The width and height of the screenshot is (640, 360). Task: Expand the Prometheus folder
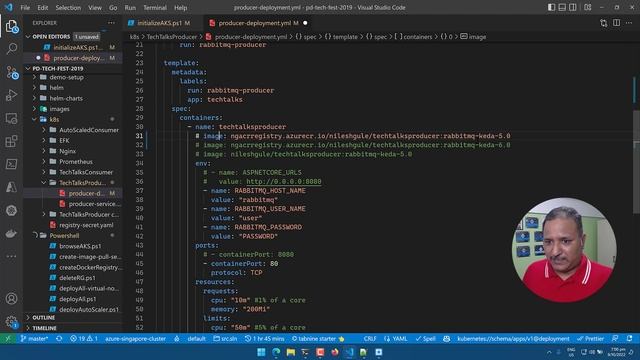coord(76,162)
